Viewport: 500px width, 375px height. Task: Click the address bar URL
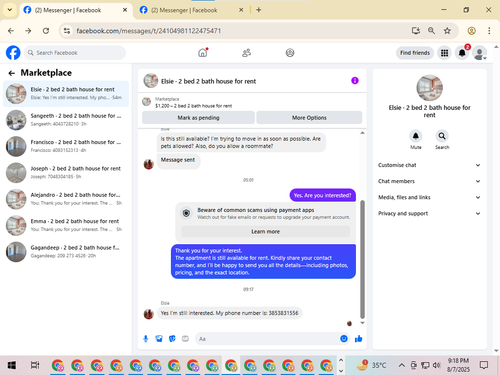(149, 31)
